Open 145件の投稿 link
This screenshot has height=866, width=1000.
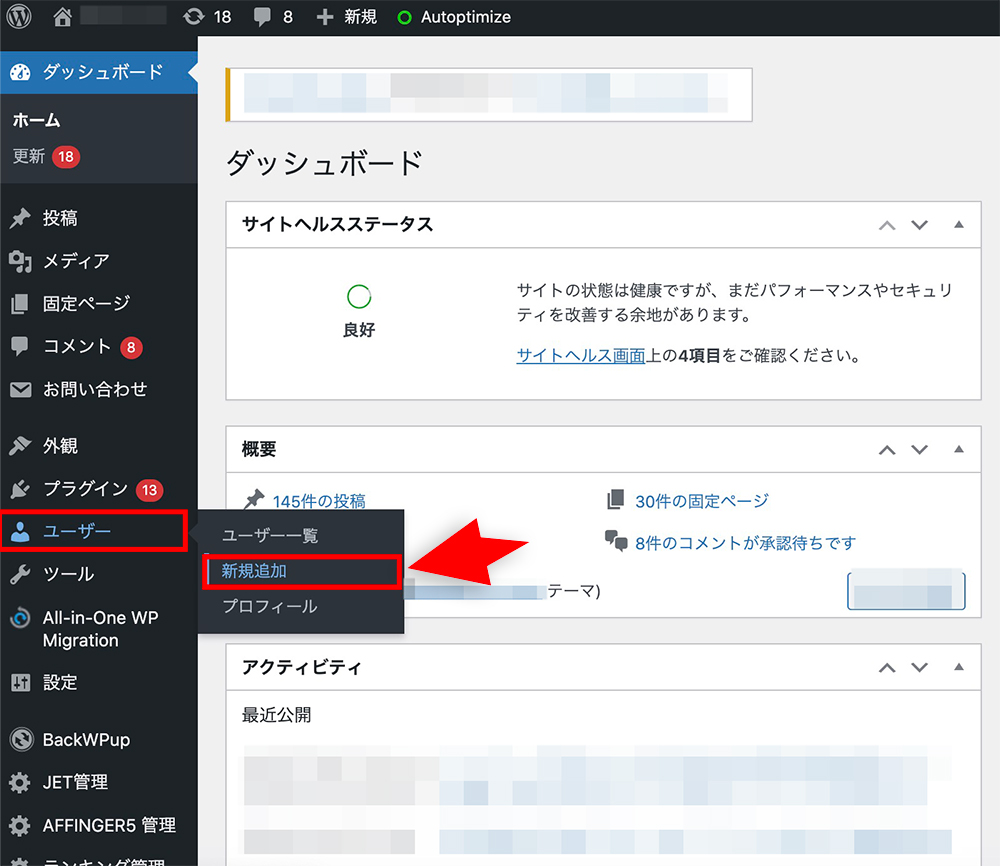[319, 501]
